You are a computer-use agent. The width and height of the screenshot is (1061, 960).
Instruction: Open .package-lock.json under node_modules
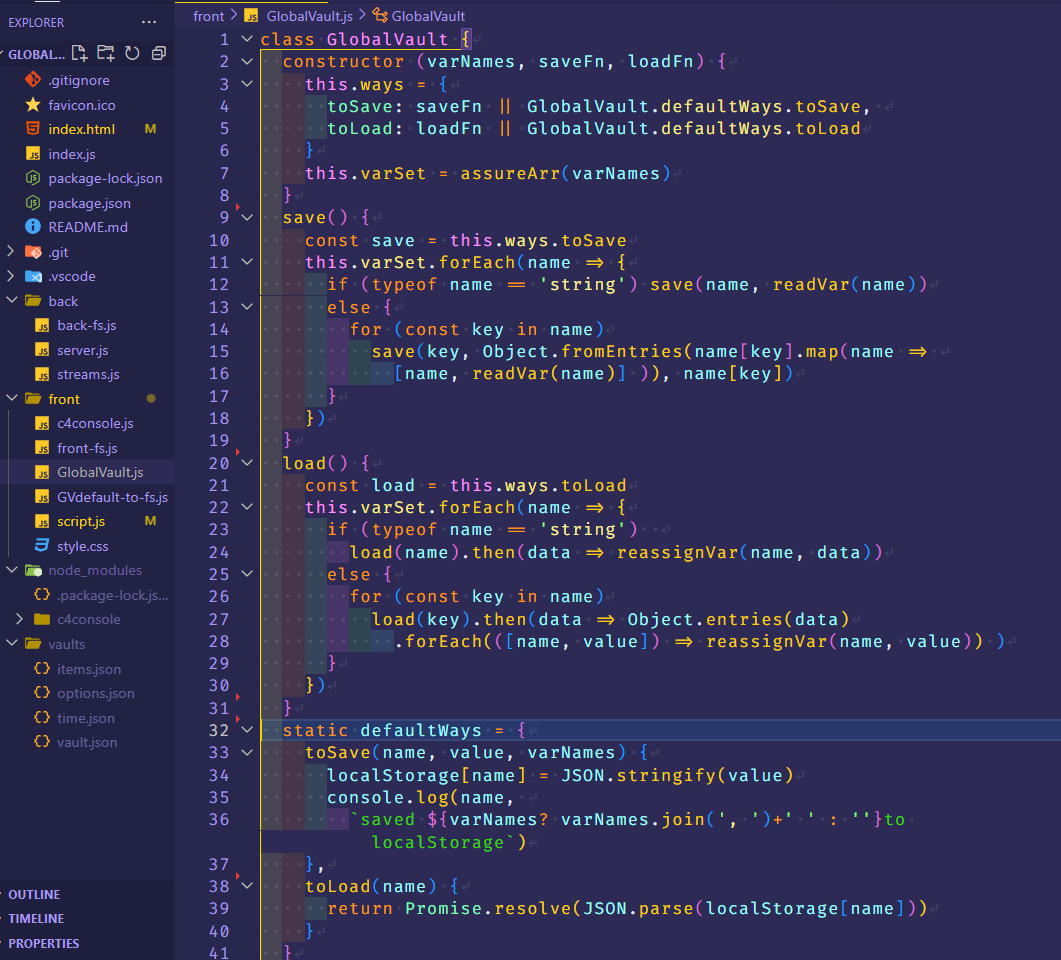[x=112, y=595]
